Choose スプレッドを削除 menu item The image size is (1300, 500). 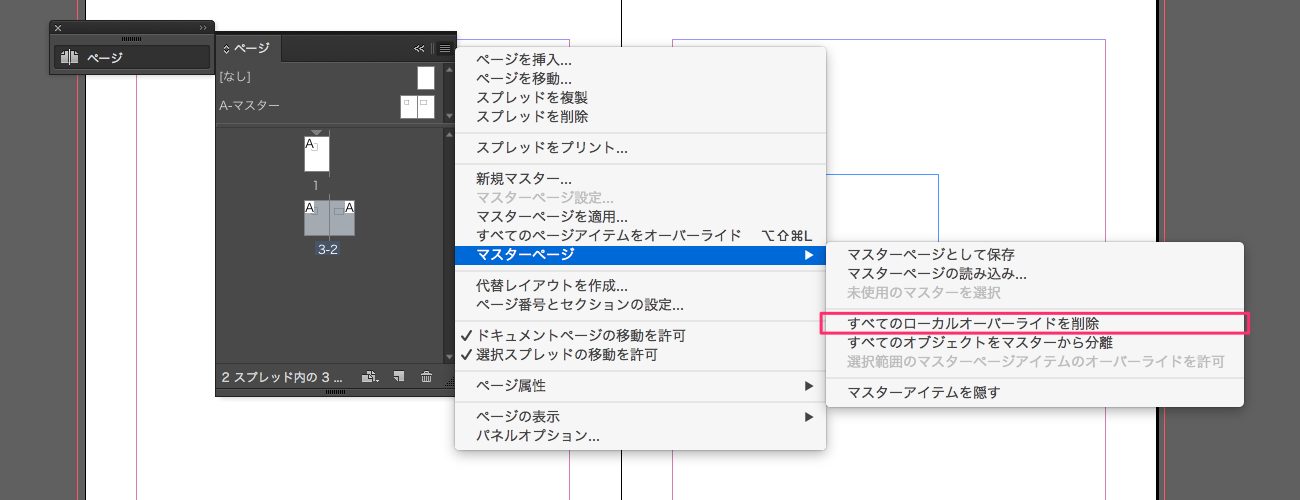coord(640,116)
